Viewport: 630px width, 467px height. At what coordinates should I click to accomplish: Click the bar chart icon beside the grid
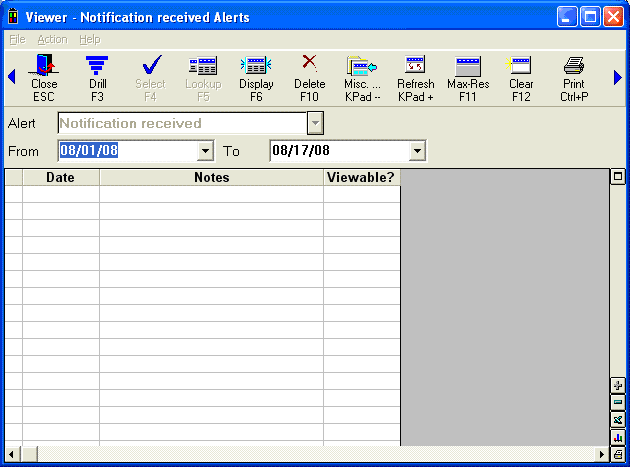617,436
